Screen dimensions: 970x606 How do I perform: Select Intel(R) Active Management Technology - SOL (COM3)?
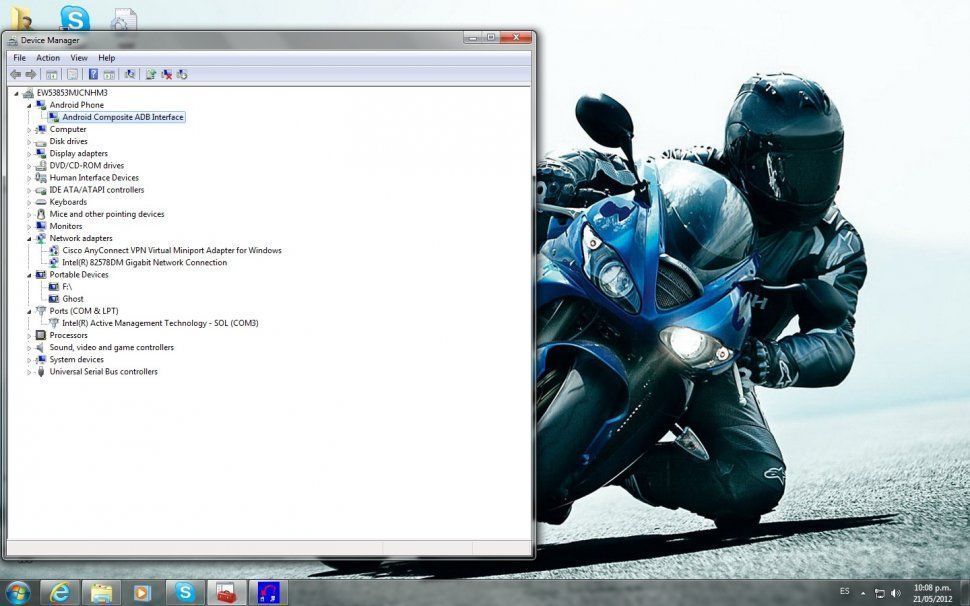click(160, 323)
